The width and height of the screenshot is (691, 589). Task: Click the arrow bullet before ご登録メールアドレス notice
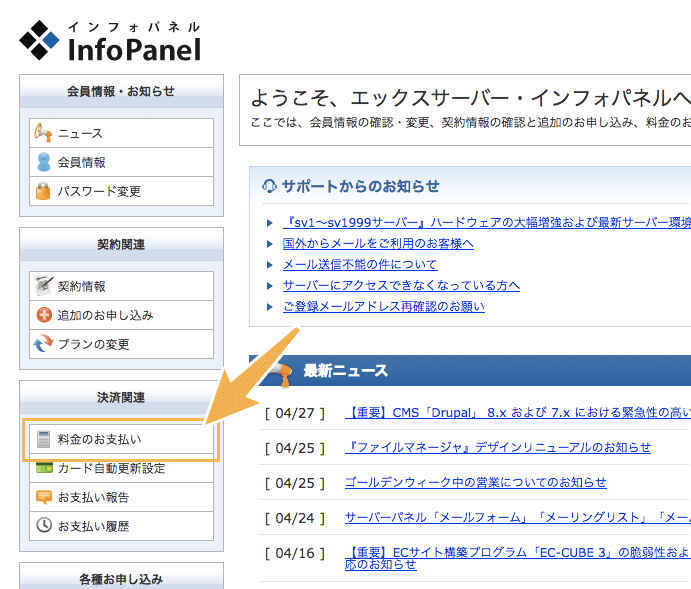pos(270,307)
